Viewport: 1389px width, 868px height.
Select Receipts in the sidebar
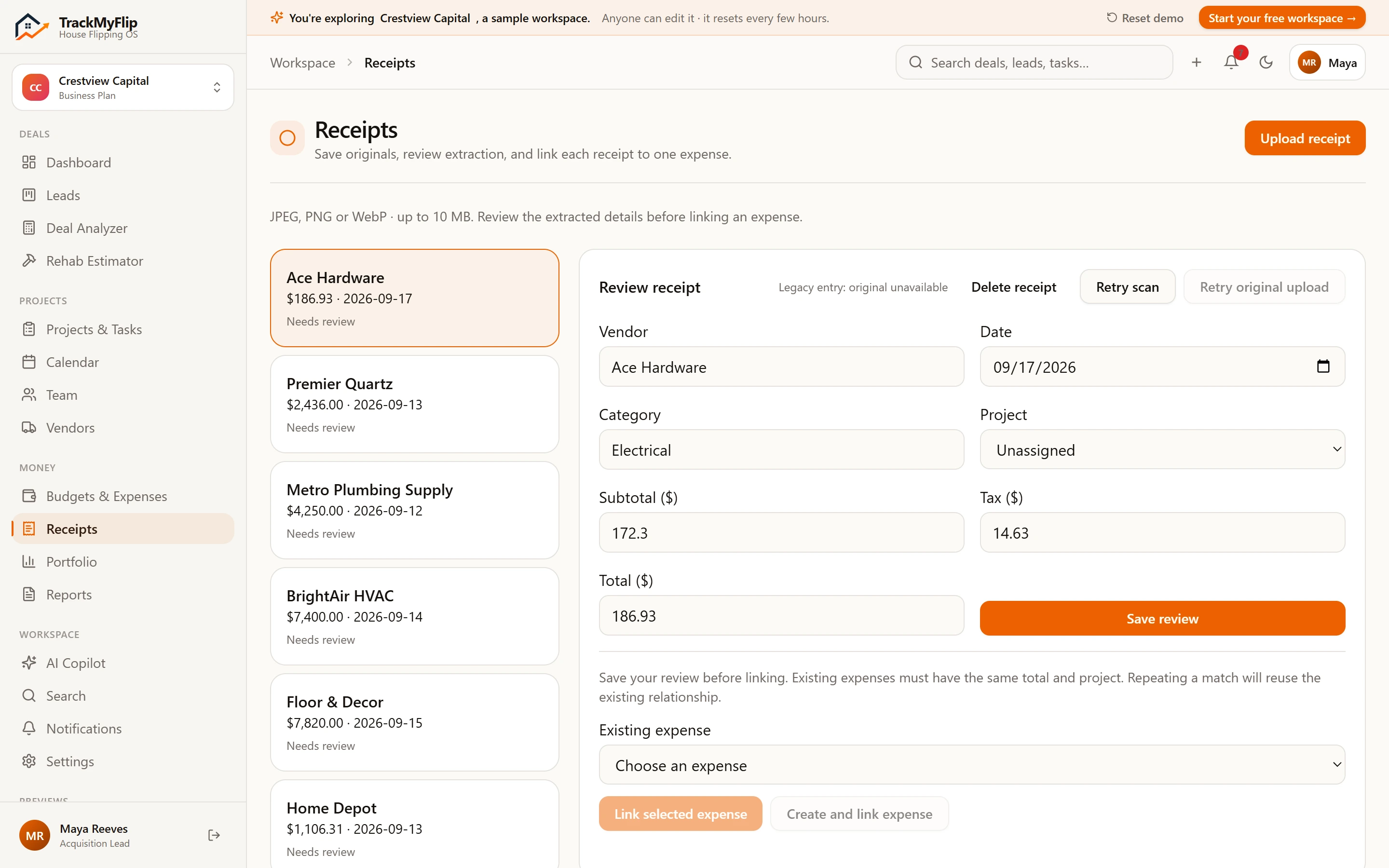(x=123, y=529)
